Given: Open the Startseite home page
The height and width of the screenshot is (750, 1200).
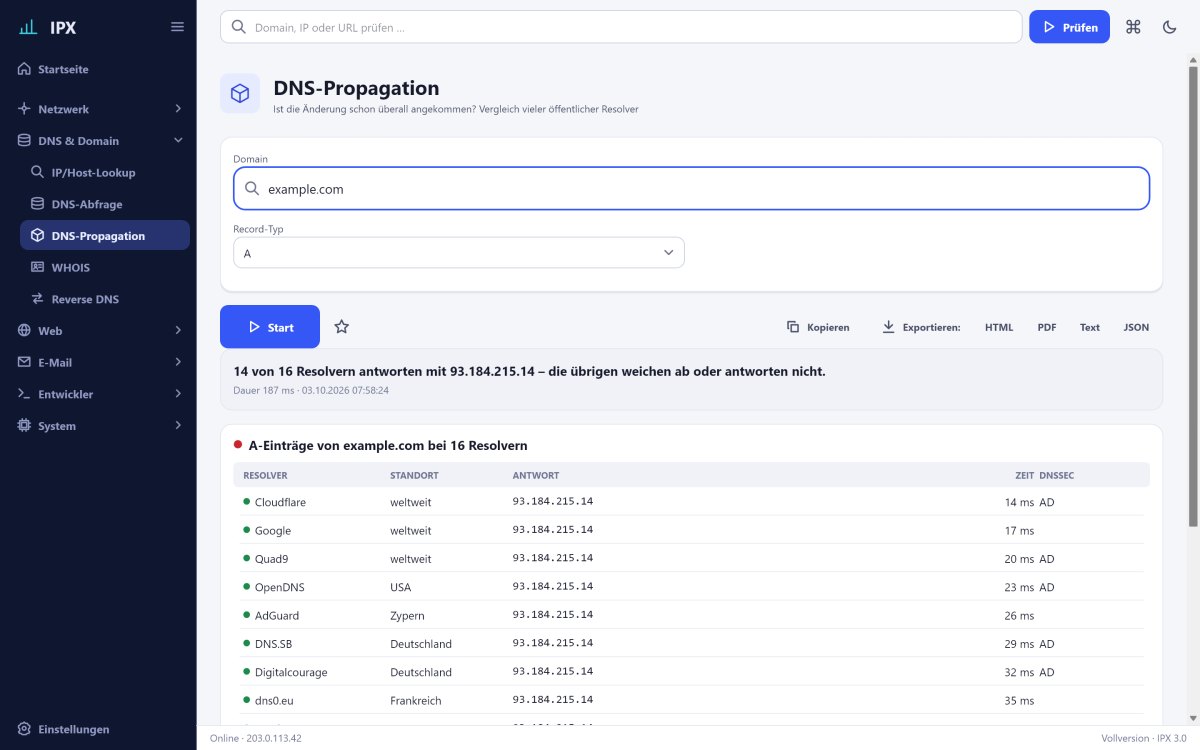Looking at the screenshot, I should pyautogui.click(x=98, y=70).
